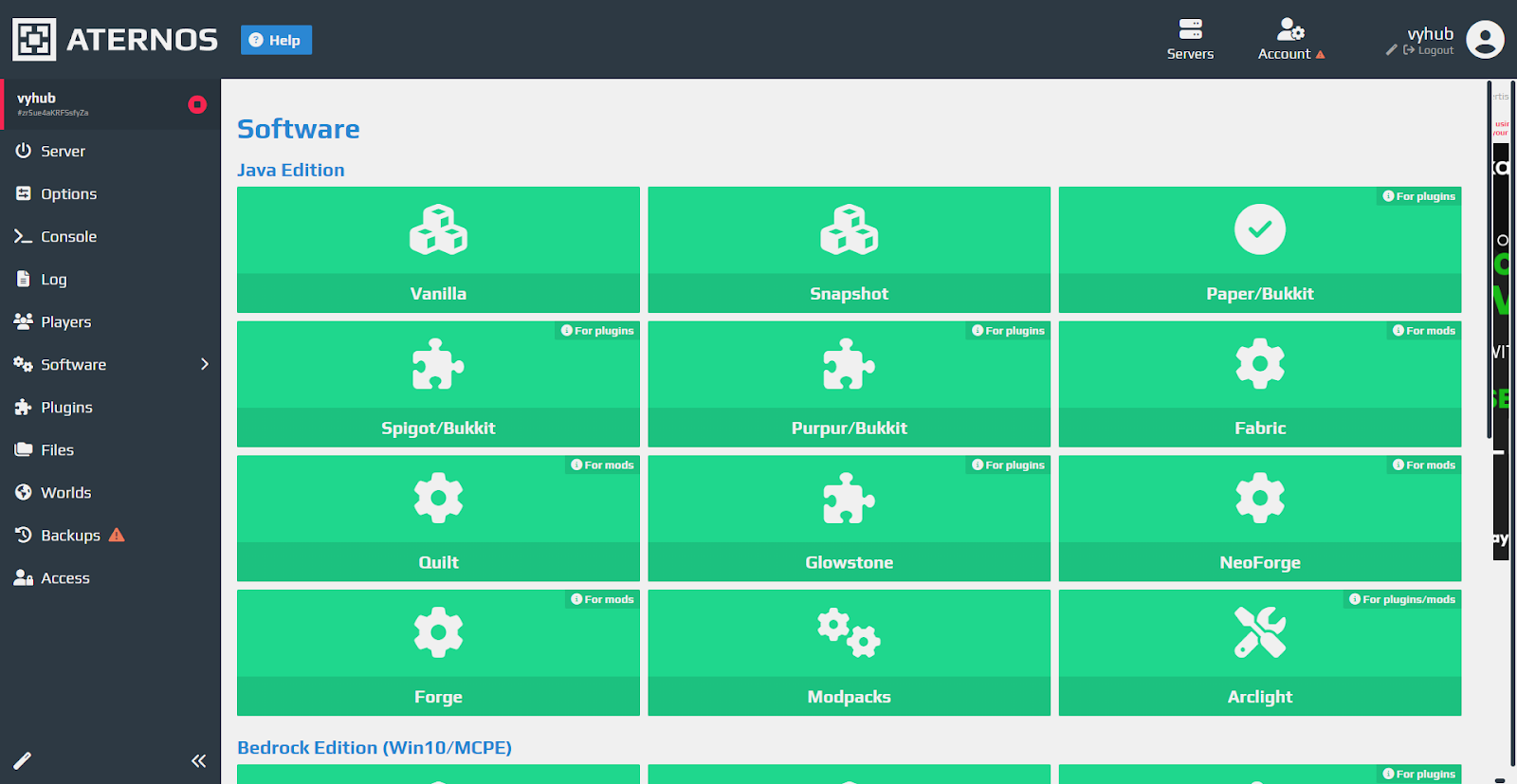Click 'For plugins' badge on Spigot/Bukkit
Viewport: 1517px width, 784px height.
(x=597, y=331)
